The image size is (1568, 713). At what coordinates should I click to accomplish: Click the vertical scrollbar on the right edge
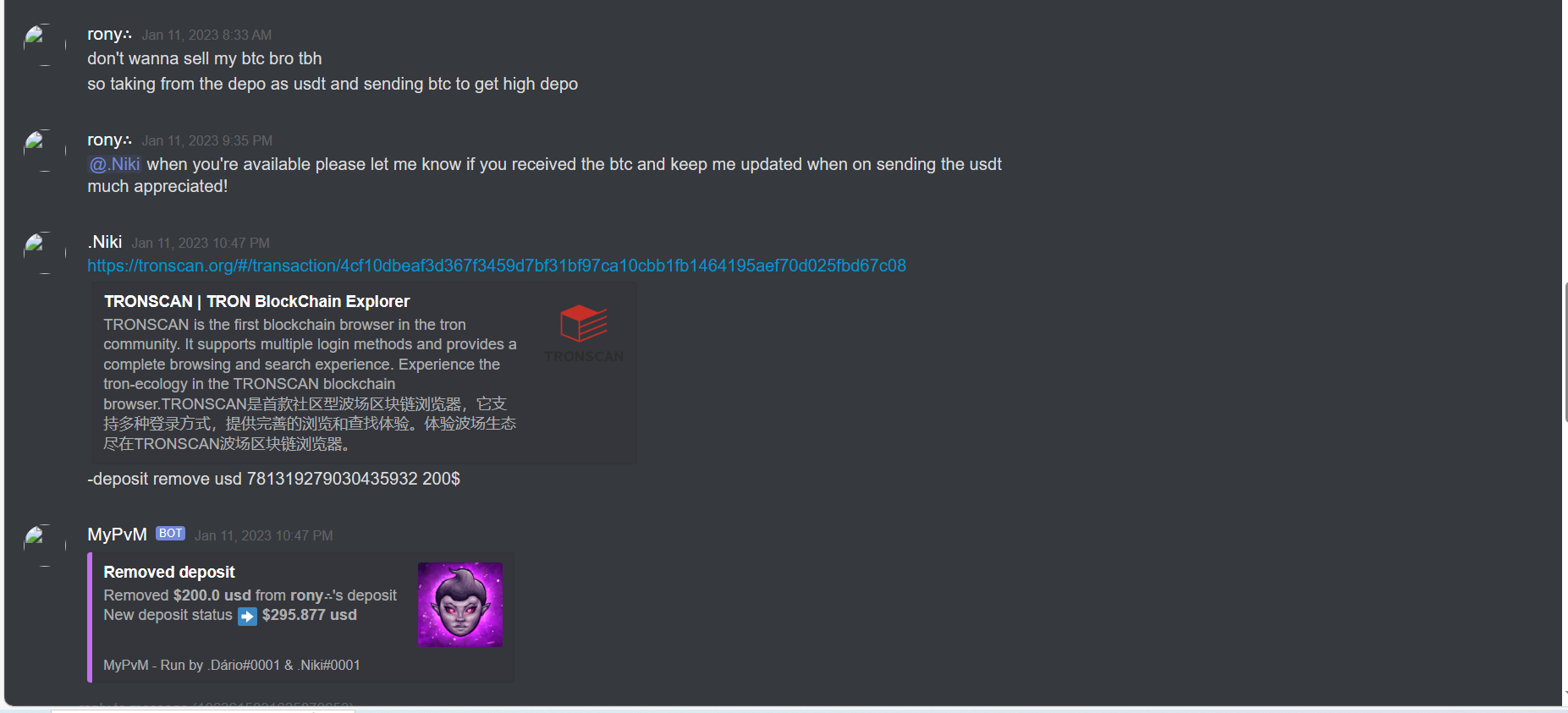[x=1565, y=353]
